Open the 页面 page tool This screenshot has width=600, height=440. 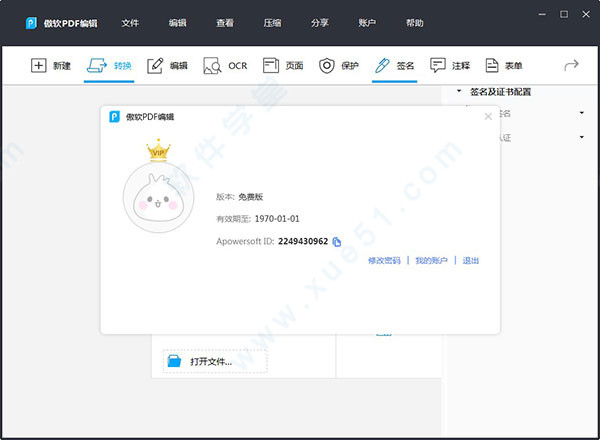(271, 65)
